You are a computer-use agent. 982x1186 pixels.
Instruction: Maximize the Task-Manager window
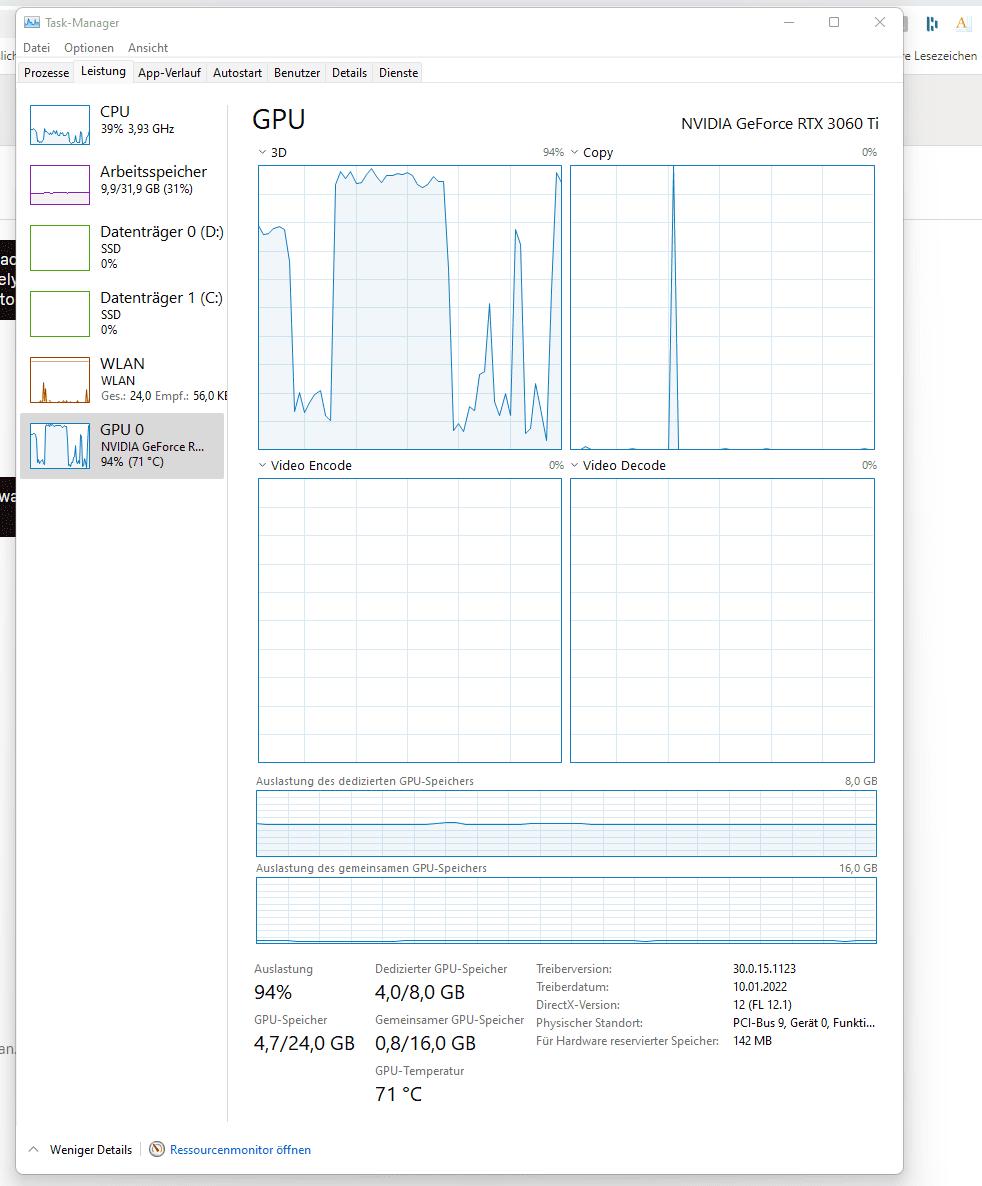click(834, 23)
